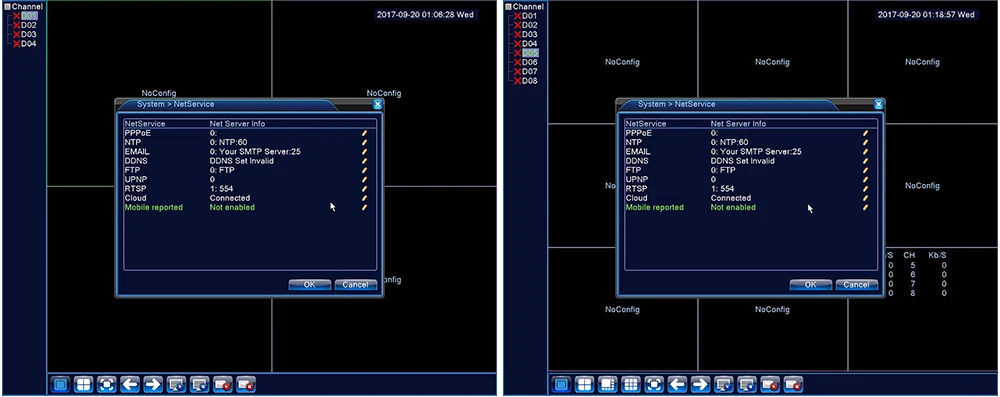Select channel D08 in right screen tree
Viewport: 1000px width, 397px height.
click(530, 81)
